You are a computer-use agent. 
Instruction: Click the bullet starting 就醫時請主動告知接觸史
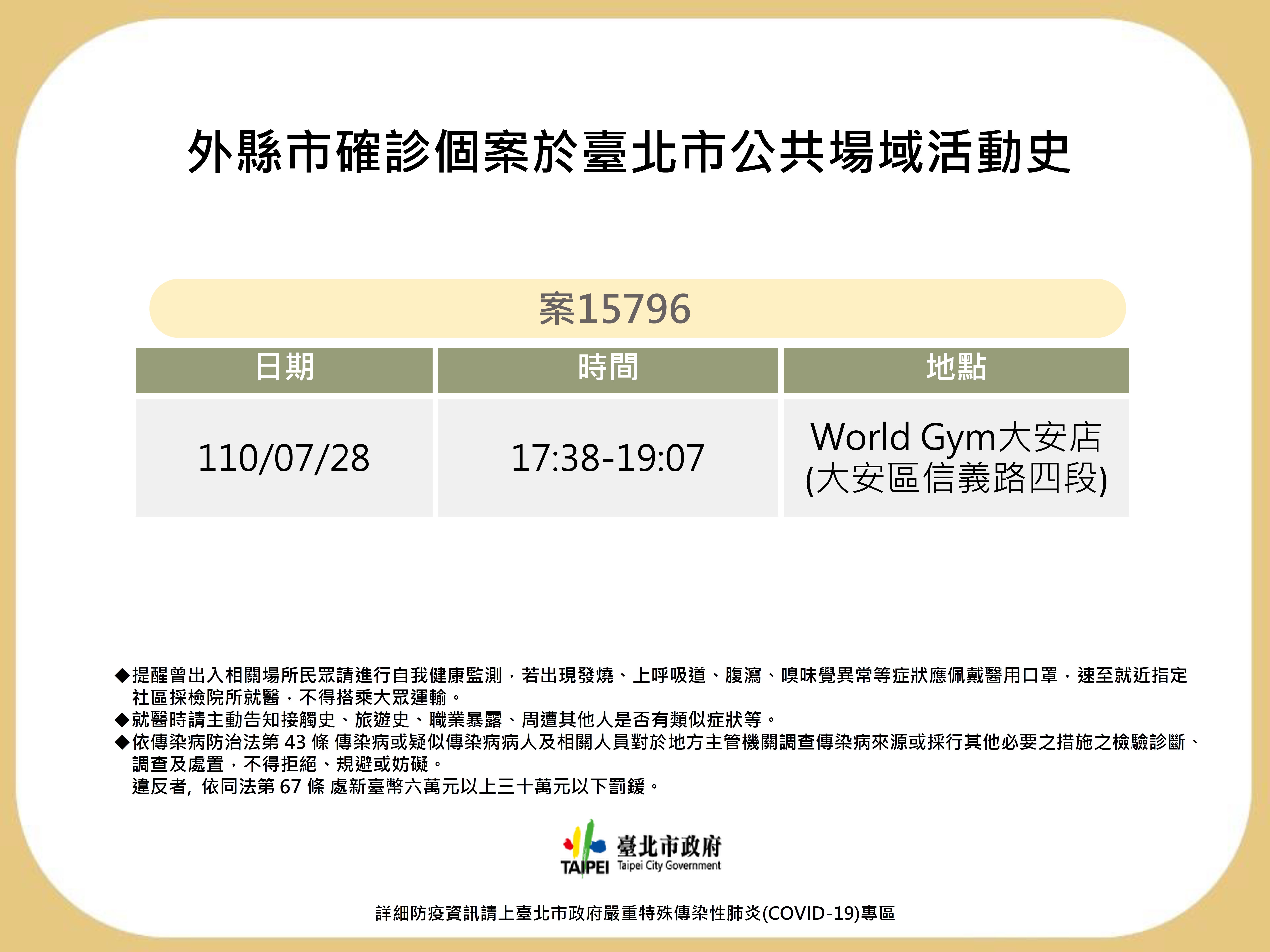pyautogui.click(x=445, y=720)
